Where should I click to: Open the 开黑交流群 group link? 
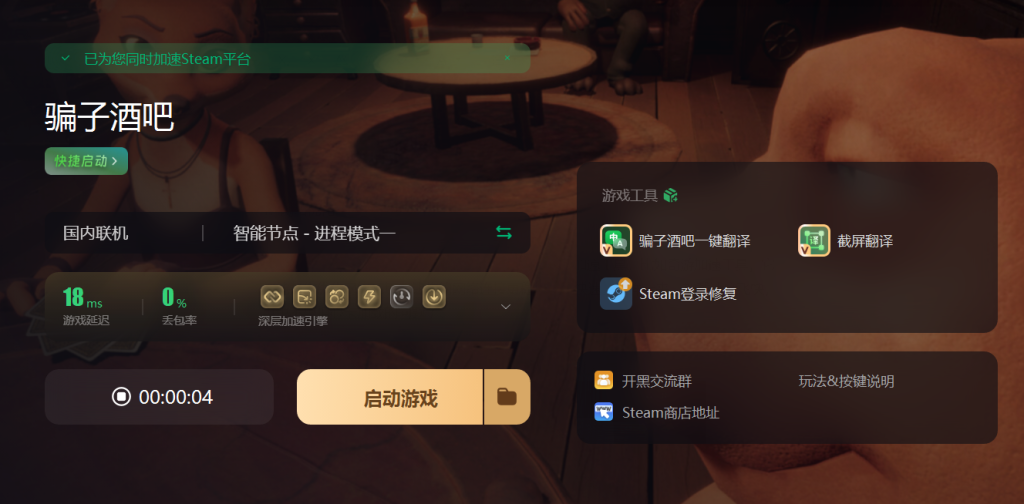tap(643, 381)
